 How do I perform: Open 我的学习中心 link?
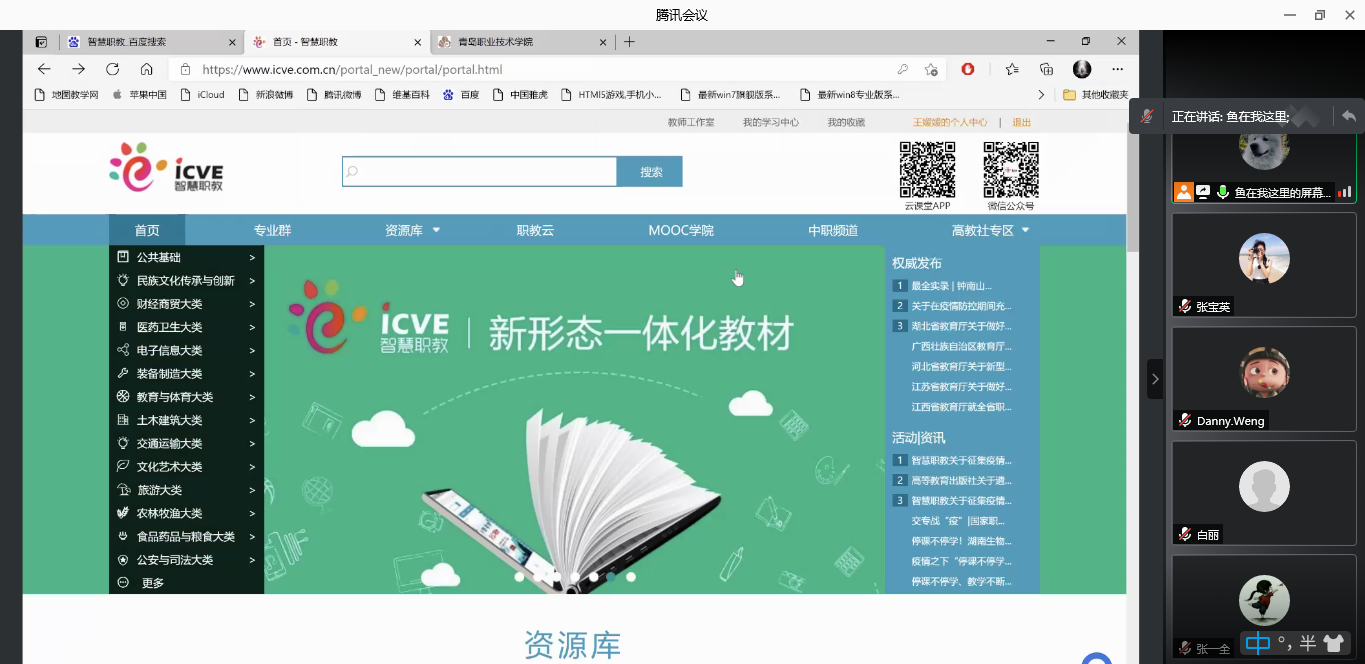pos(770,122)
